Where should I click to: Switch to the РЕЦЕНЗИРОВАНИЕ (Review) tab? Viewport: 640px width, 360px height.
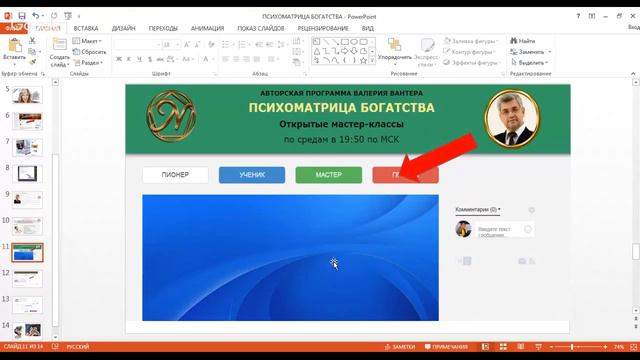(323, 28)
